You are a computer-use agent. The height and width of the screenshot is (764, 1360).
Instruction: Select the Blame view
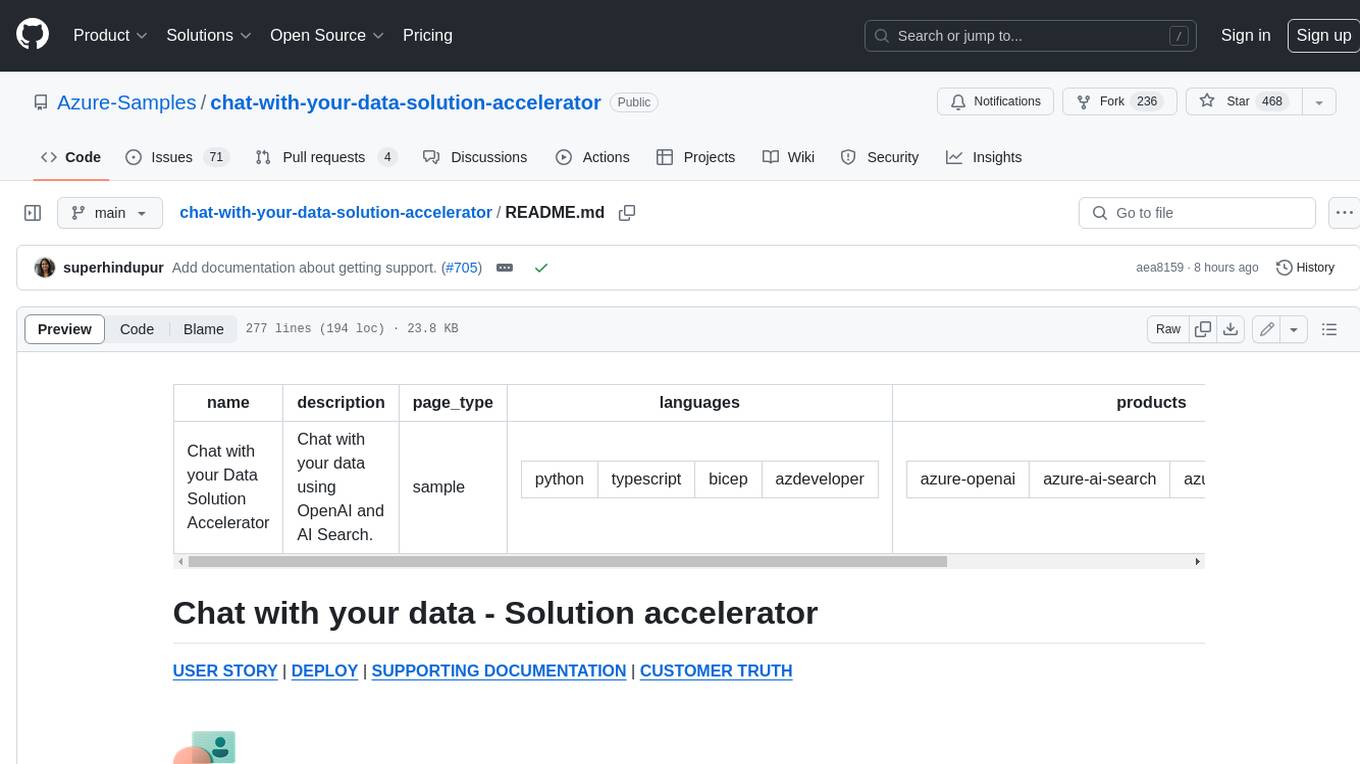click(x=203, y=329)
